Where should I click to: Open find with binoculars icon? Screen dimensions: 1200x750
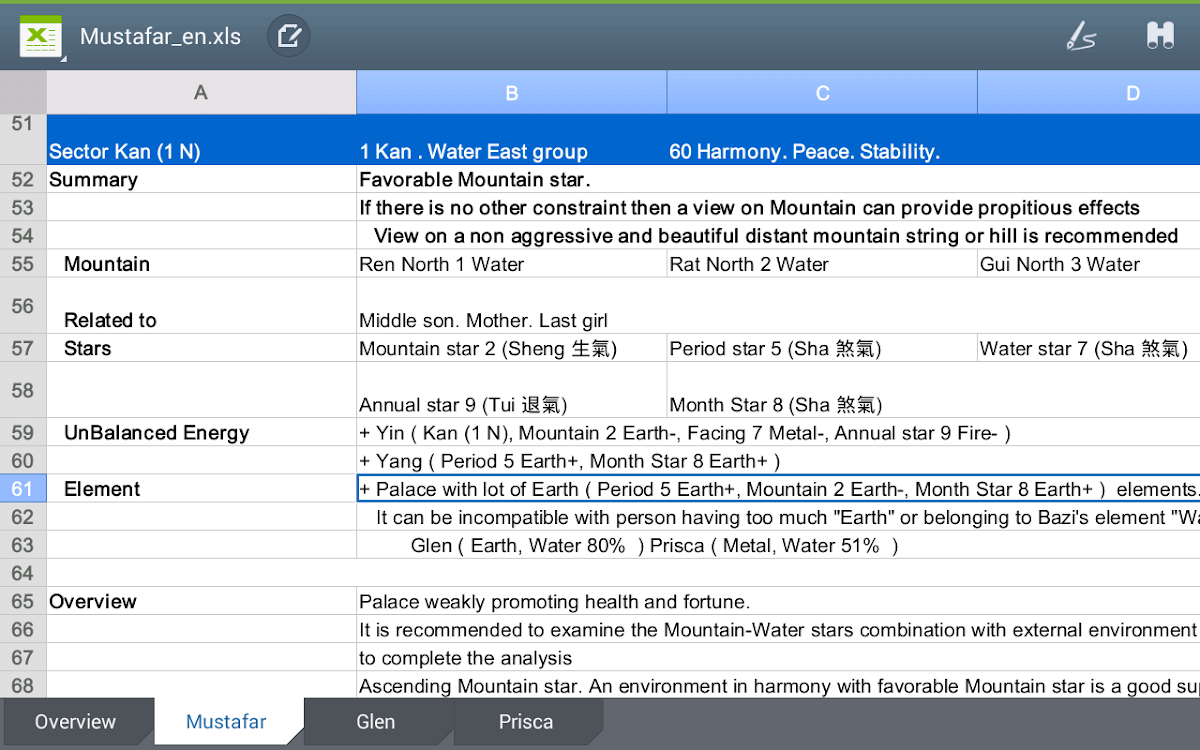(x=1160, y=37)
